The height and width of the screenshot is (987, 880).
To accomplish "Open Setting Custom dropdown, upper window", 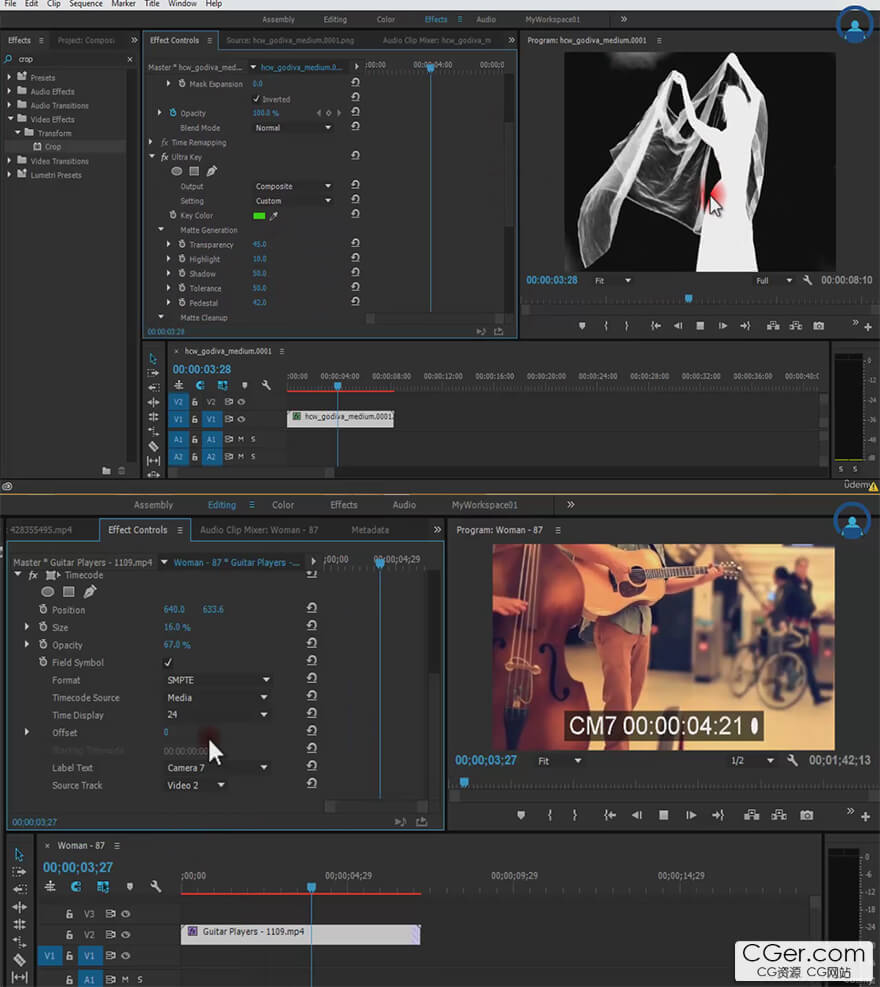I will click(x=293, y=201).
